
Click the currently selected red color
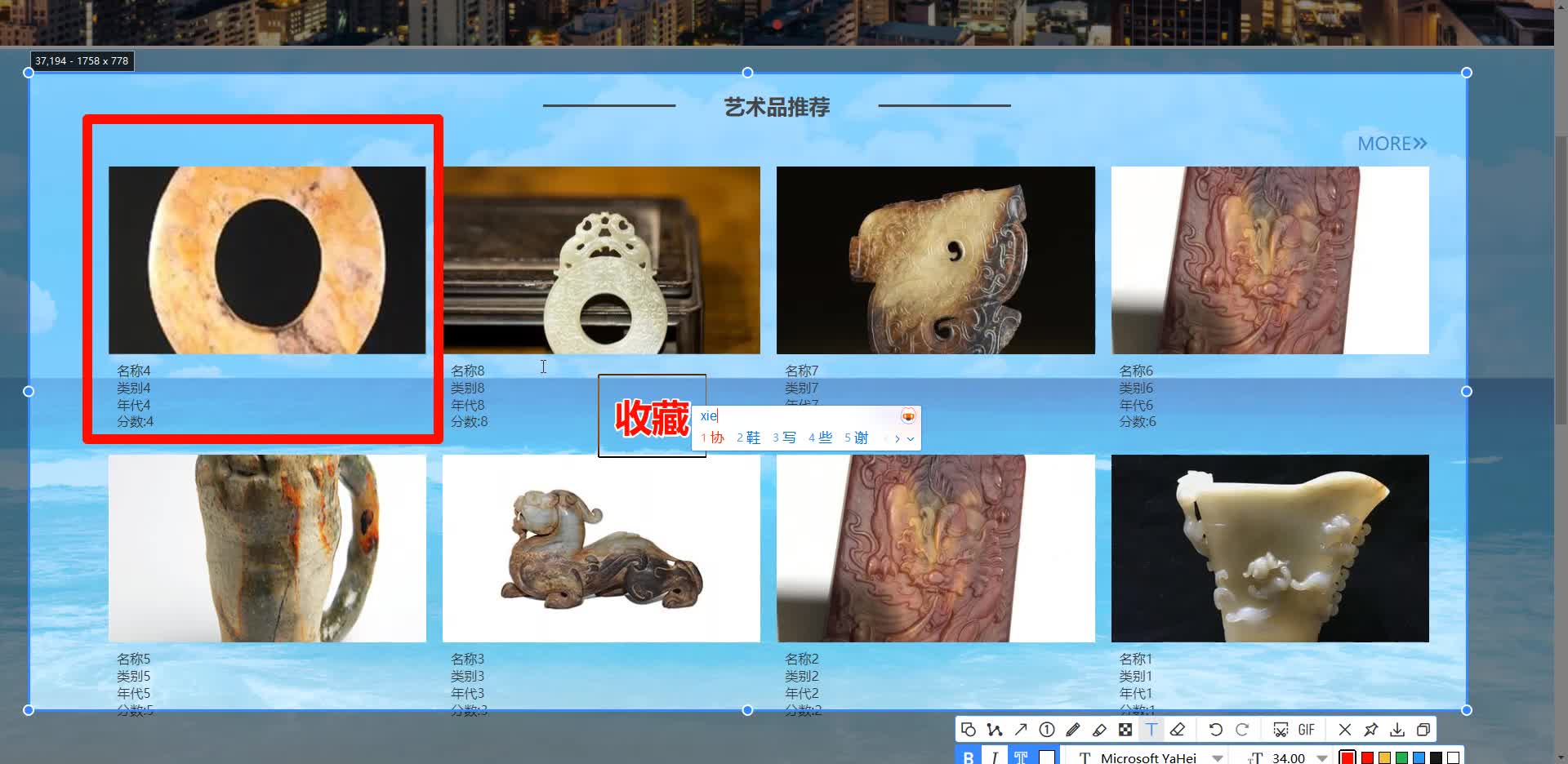click(1347, 757)
